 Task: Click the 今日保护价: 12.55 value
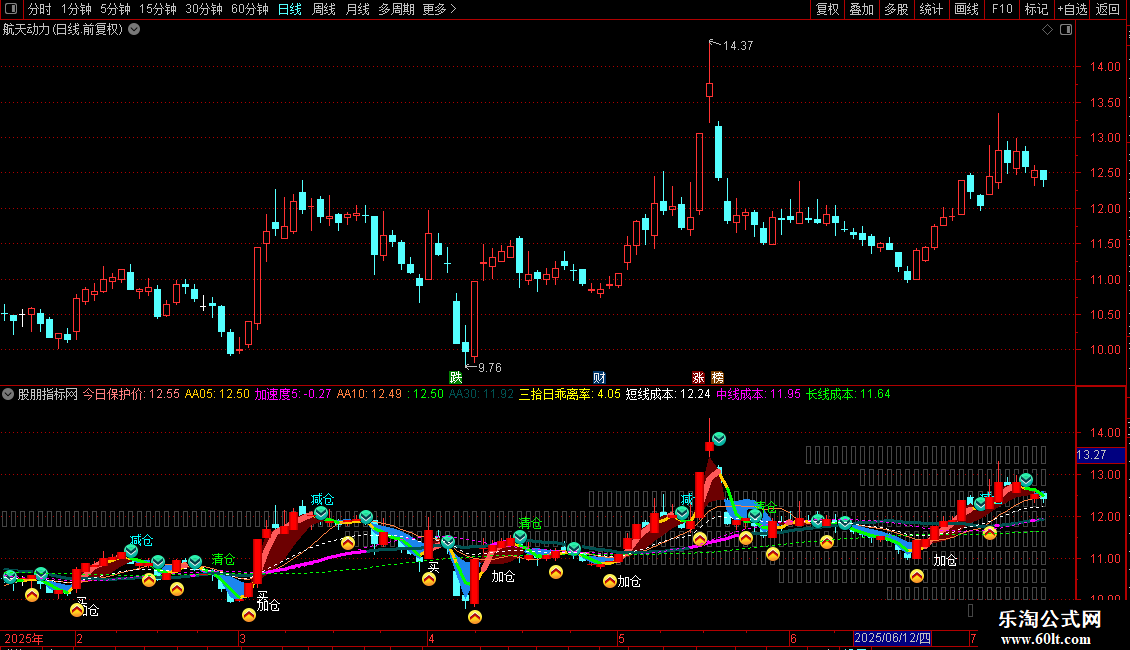point(130,394)
